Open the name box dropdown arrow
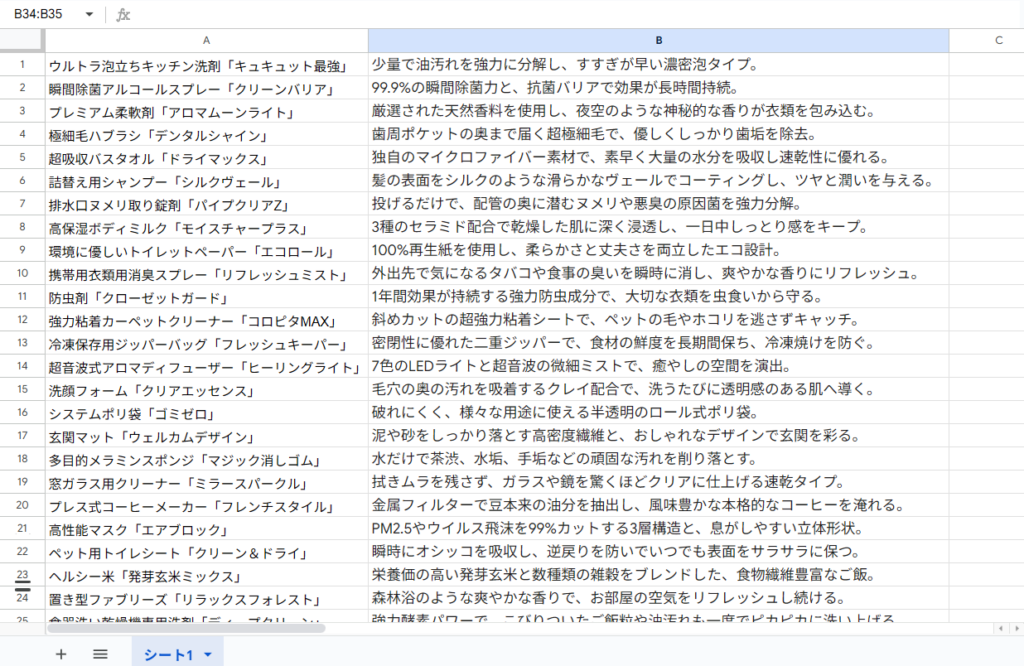This screenshot has width=1024, height=666. tap(89, 15)
